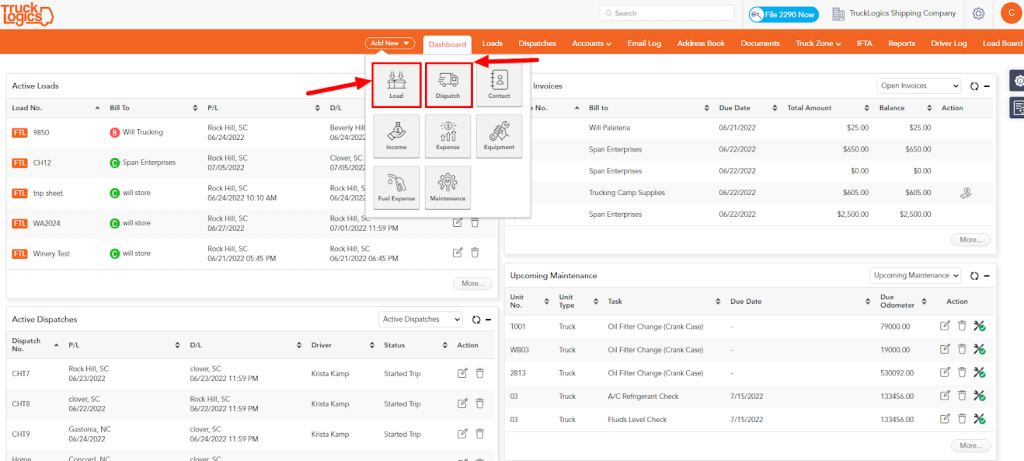Open the Upcoming Maintenance filter dropdown
The image size is (1024, 461).
916,276
